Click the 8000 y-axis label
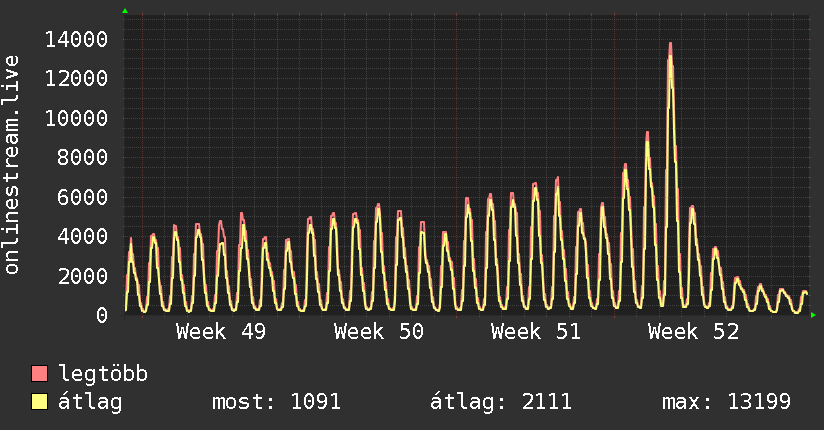 (83, 158)
